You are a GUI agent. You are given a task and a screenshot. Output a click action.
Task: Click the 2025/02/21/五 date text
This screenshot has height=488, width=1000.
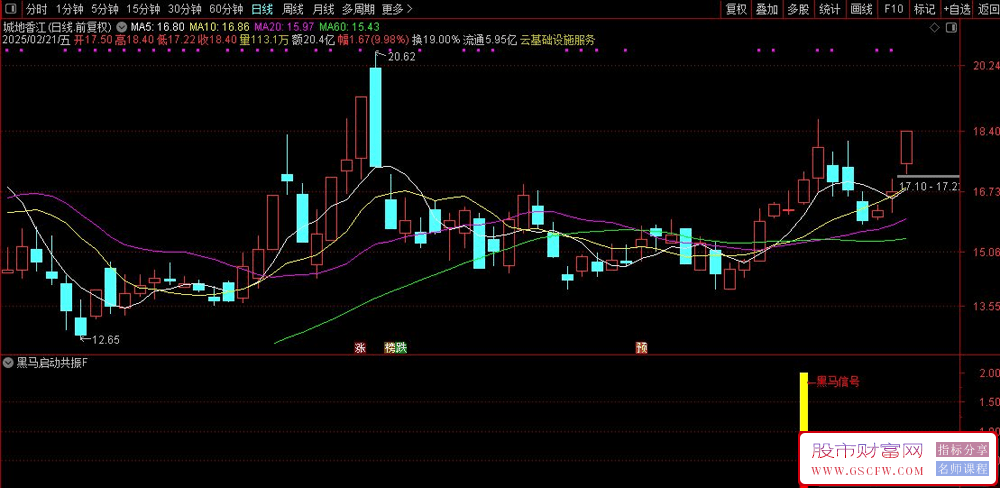tap(36, 40)
